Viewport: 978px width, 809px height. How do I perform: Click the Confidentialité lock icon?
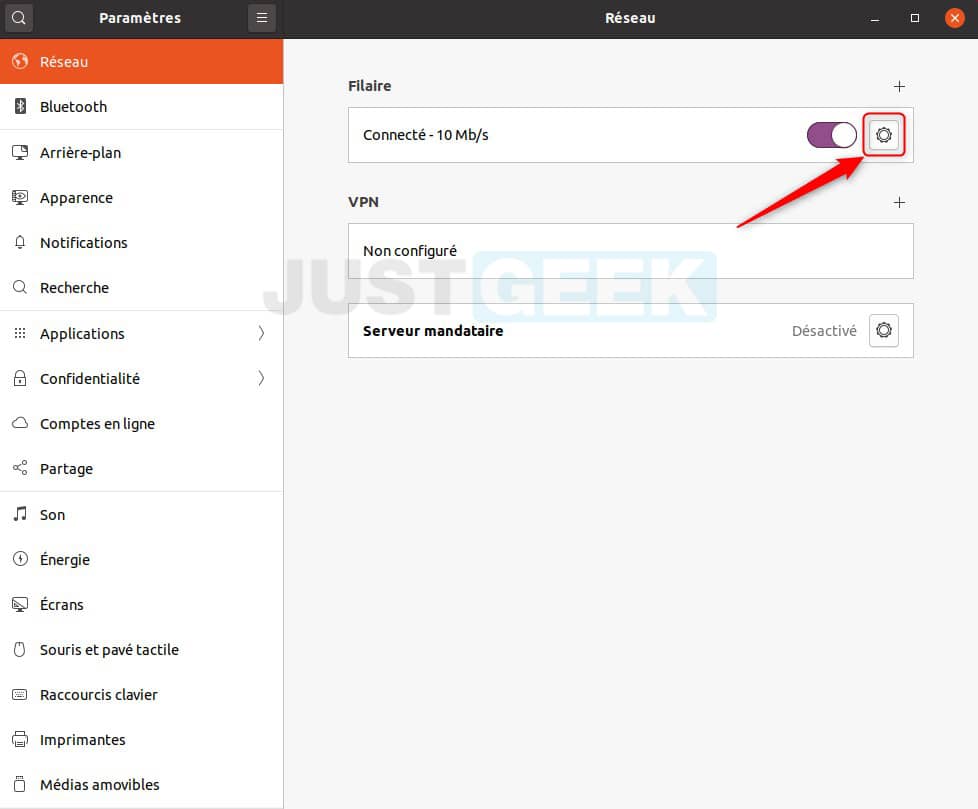coord(20,378)
